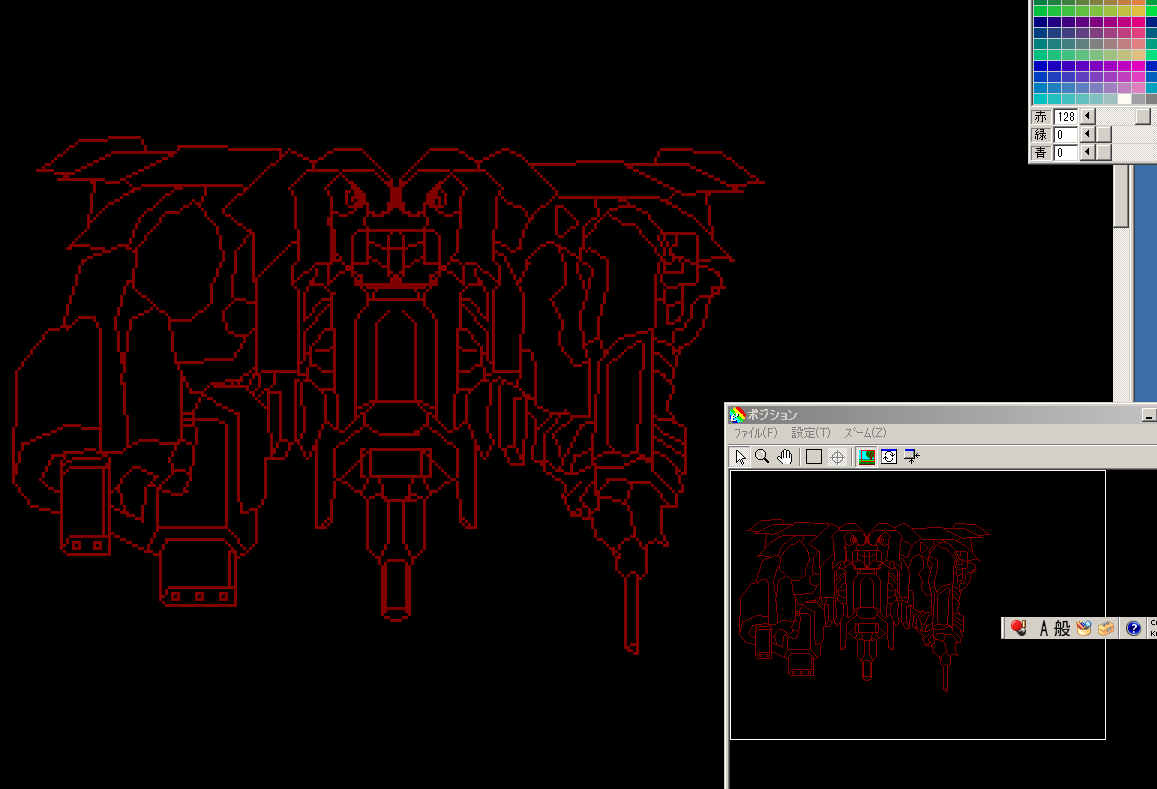This screenshot has height=789, width=1157.
Task: Click the refresh view icon
Action: click(888, 457)
